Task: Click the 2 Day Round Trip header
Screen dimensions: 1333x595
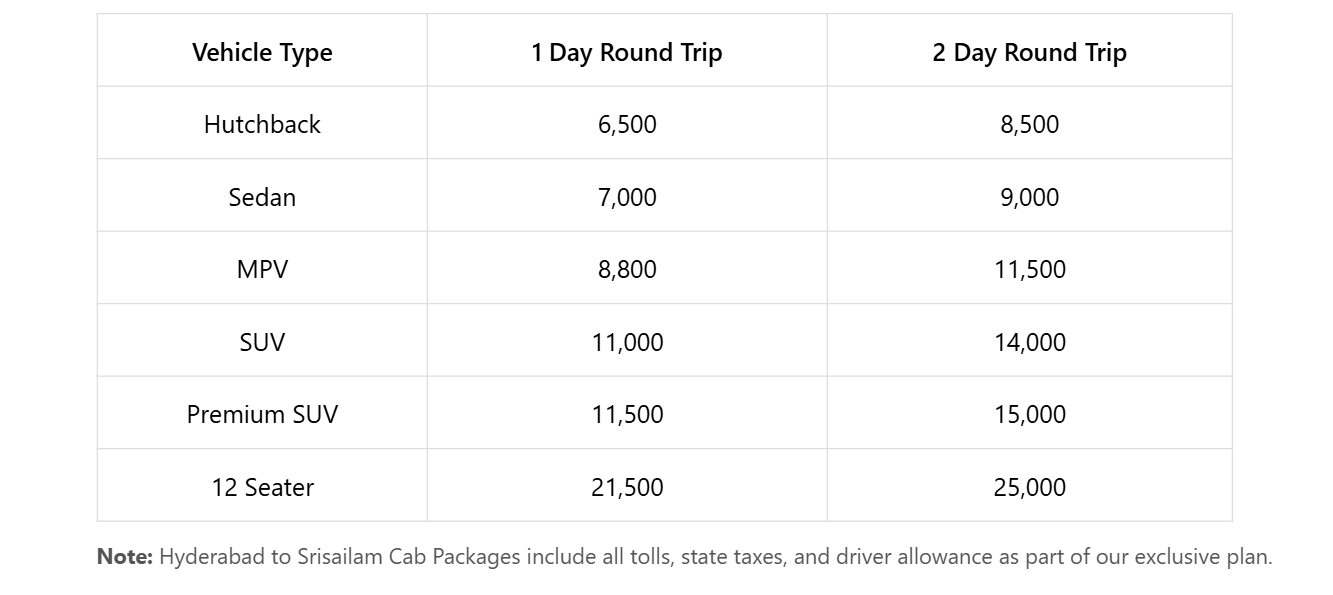Action: point(1029,52)
